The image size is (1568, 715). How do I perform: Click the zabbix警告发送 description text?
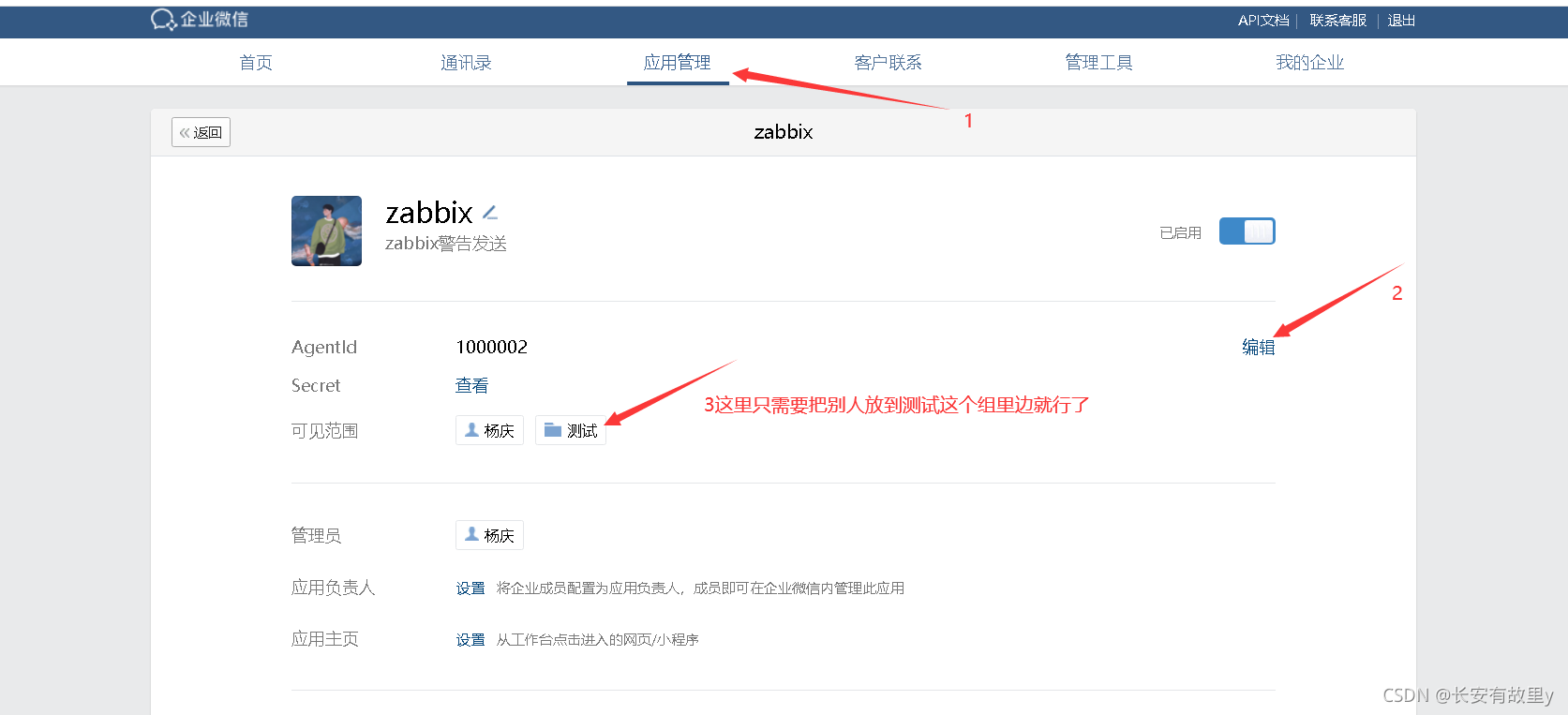tap(446, 244)
